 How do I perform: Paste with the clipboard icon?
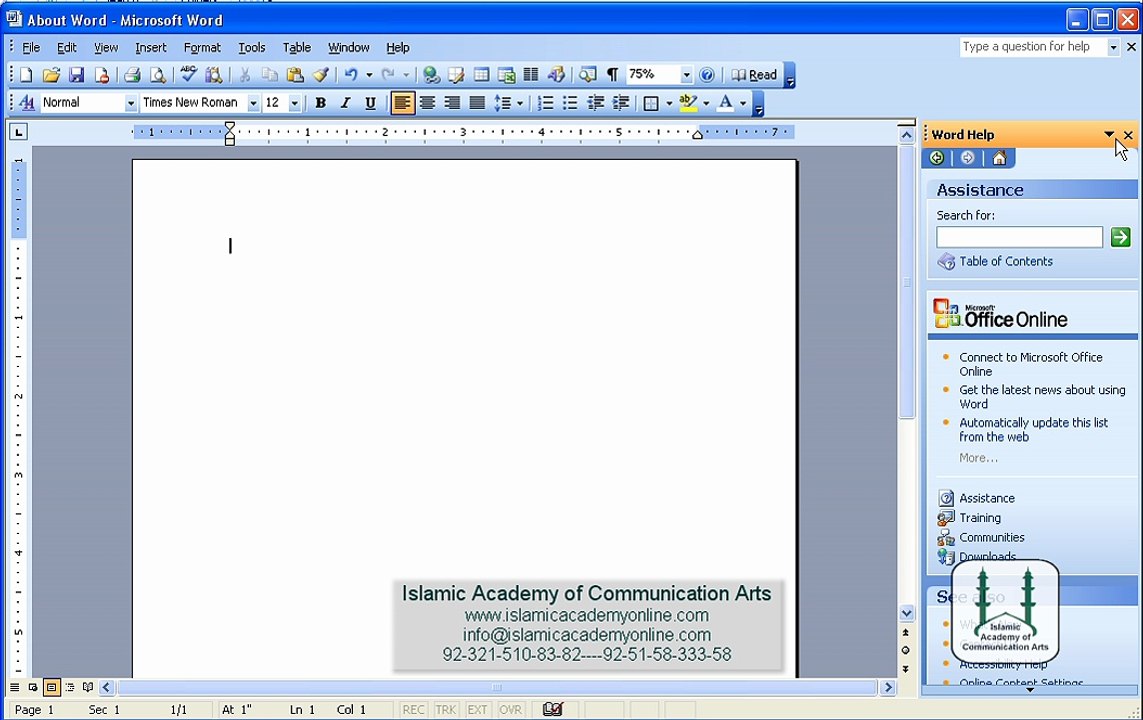(x=294, y=75)
